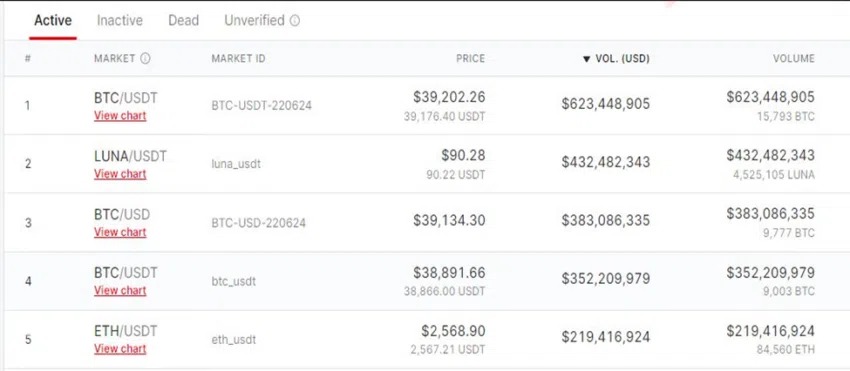Select the Active tab
This screenshot has width=850, height=371.
[x=53, y=21]
